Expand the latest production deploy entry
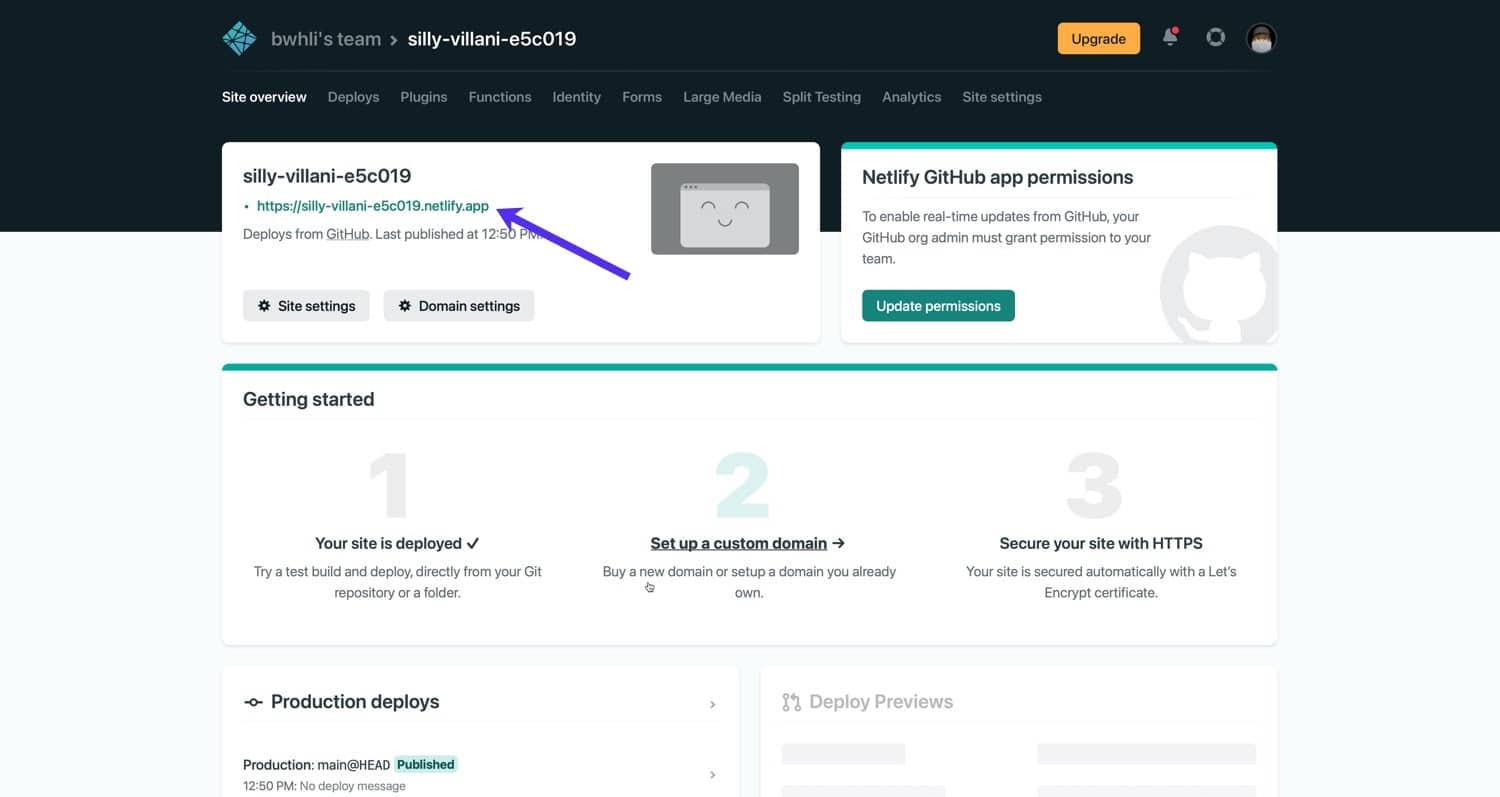Screen dimensions: 1500x797 [713, 774]
